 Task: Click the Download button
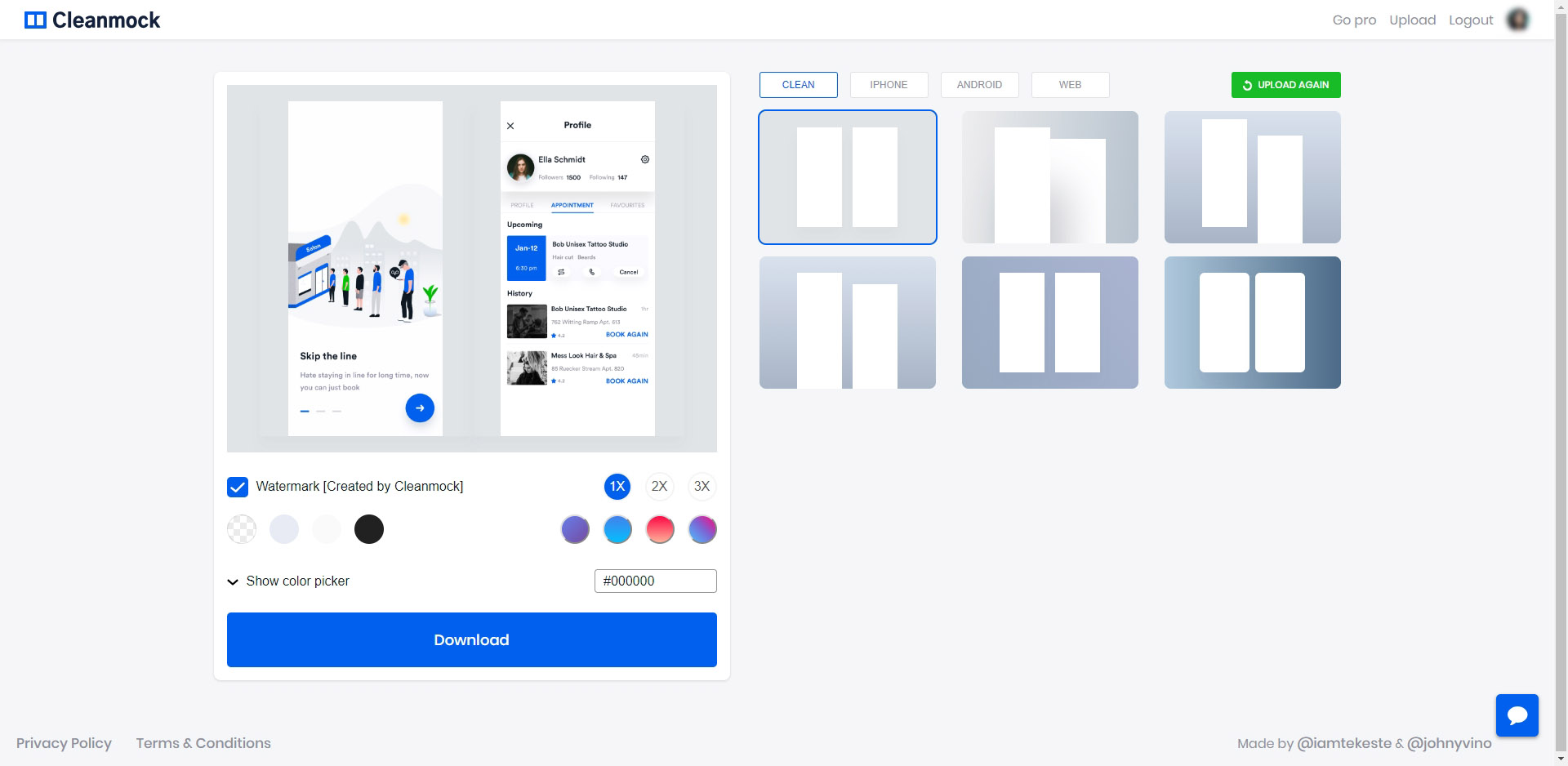click(x=471, y=639)
